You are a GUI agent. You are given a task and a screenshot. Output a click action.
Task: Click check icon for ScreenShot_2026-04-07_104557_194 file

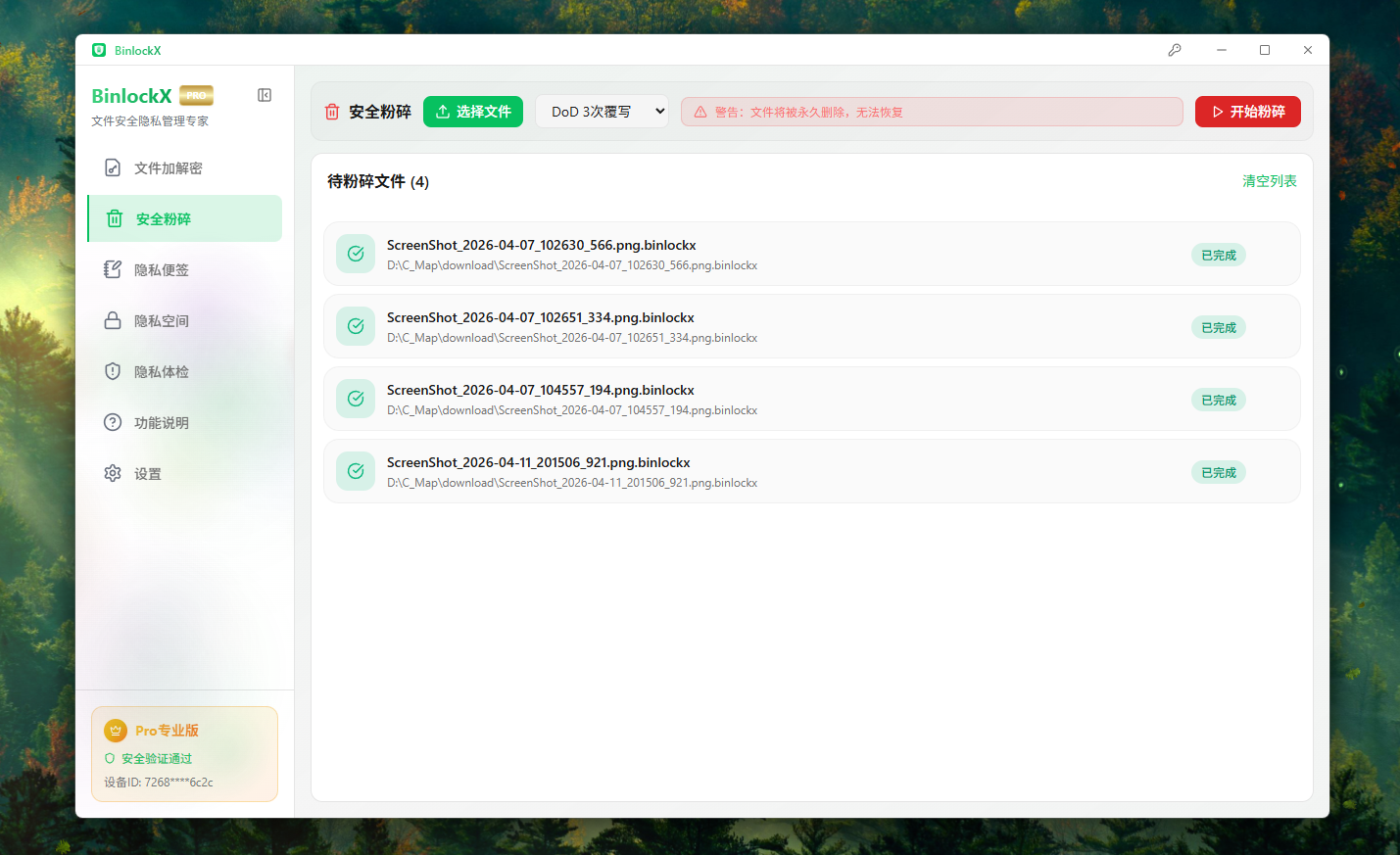[x=356, y=399]
